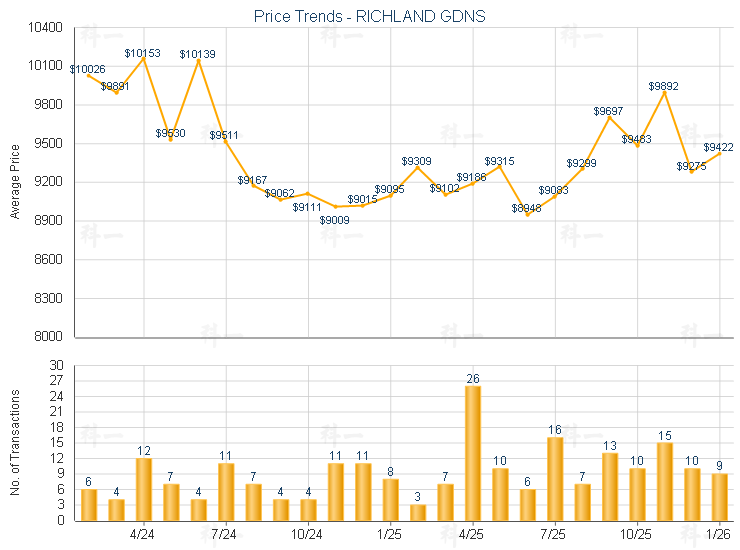The height and width of the screenshot is (550, 740).
Task: Select the bar with 12 transactions
Action: point(144,489)
